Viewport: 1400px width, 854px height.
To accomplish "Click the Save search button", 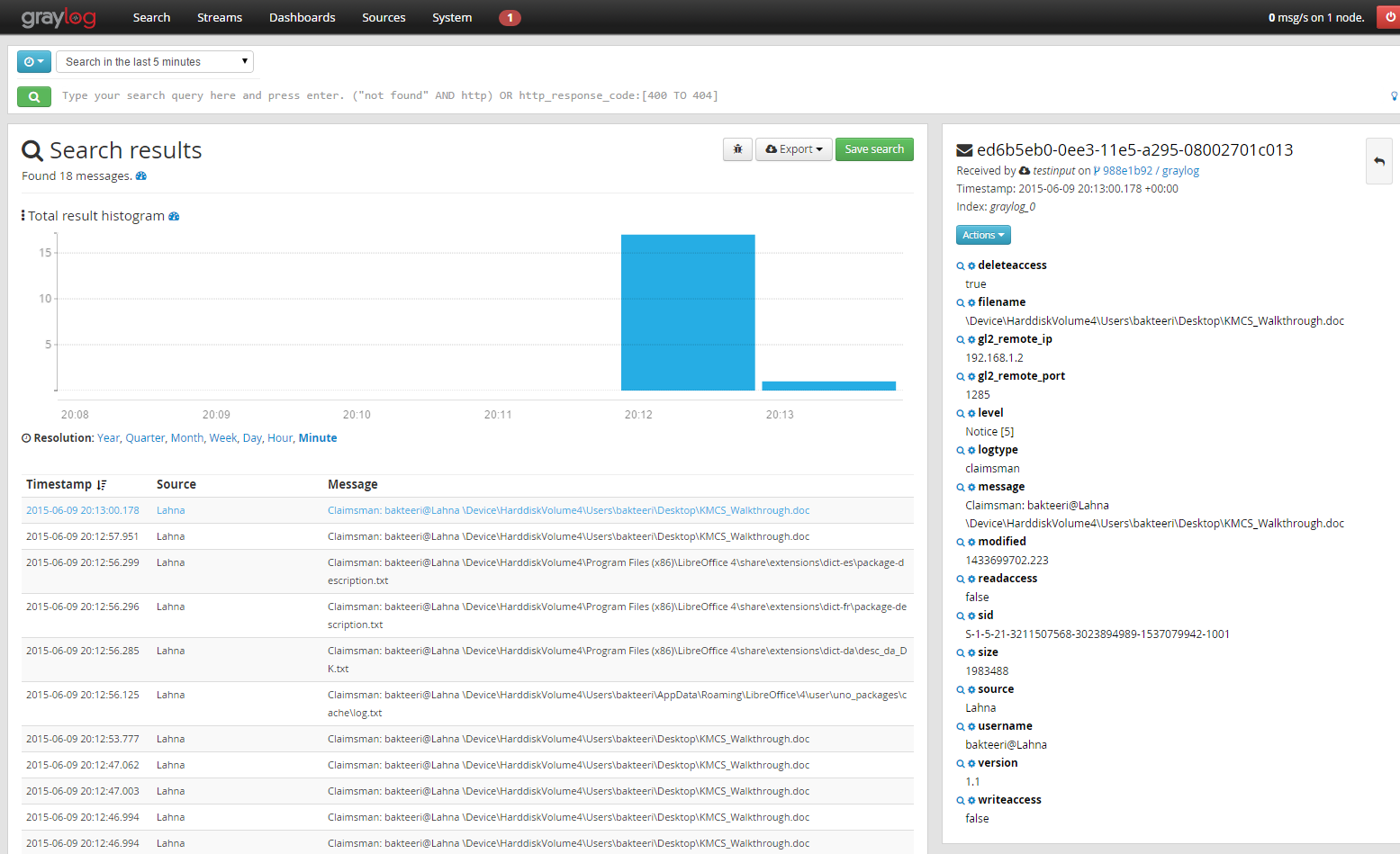I will 874,149.
